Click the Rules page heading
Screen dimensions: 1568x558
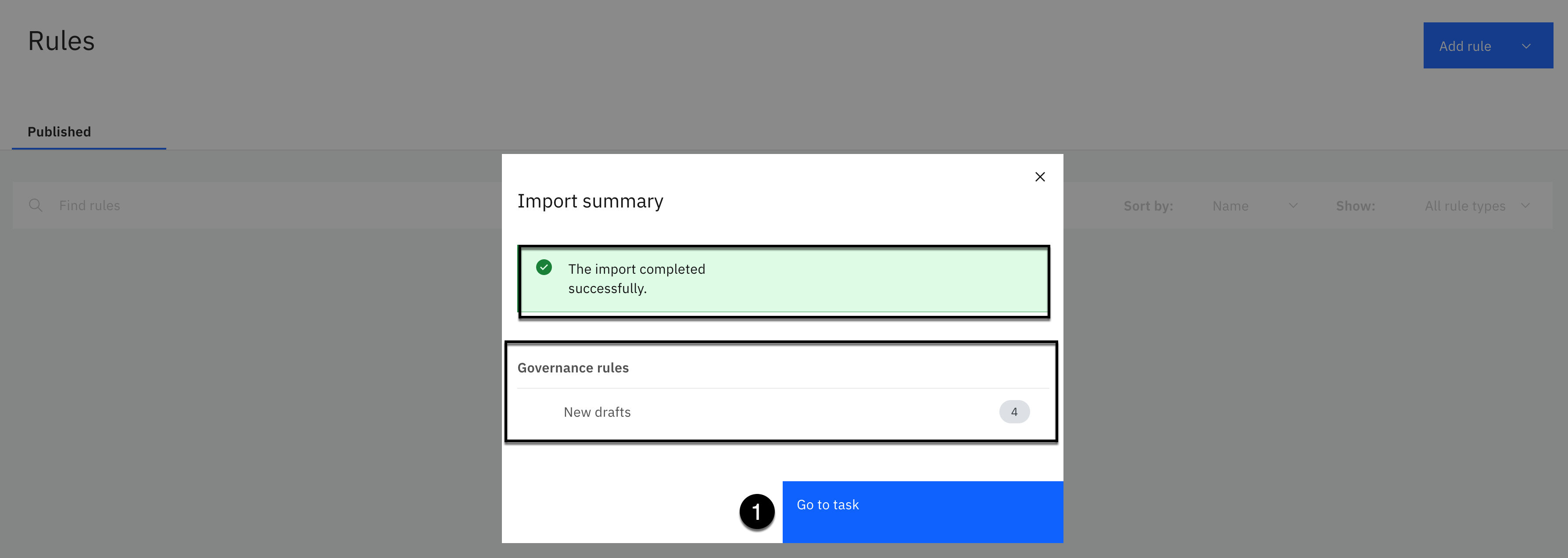61,41
